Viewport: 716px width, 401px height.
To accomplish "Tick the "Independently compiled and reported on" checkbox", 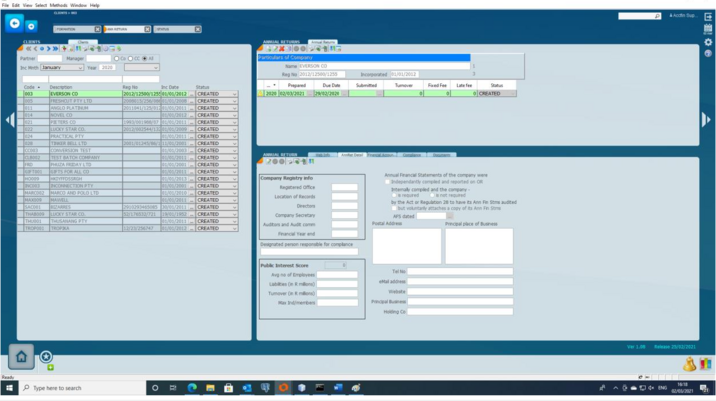I will 389,182.
